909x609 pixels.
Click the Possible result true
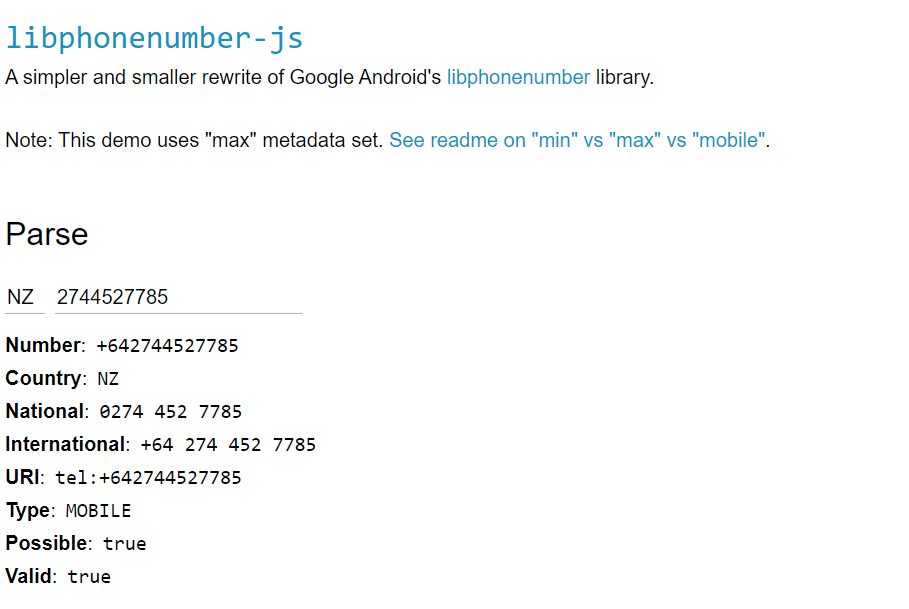click(125, 543)
